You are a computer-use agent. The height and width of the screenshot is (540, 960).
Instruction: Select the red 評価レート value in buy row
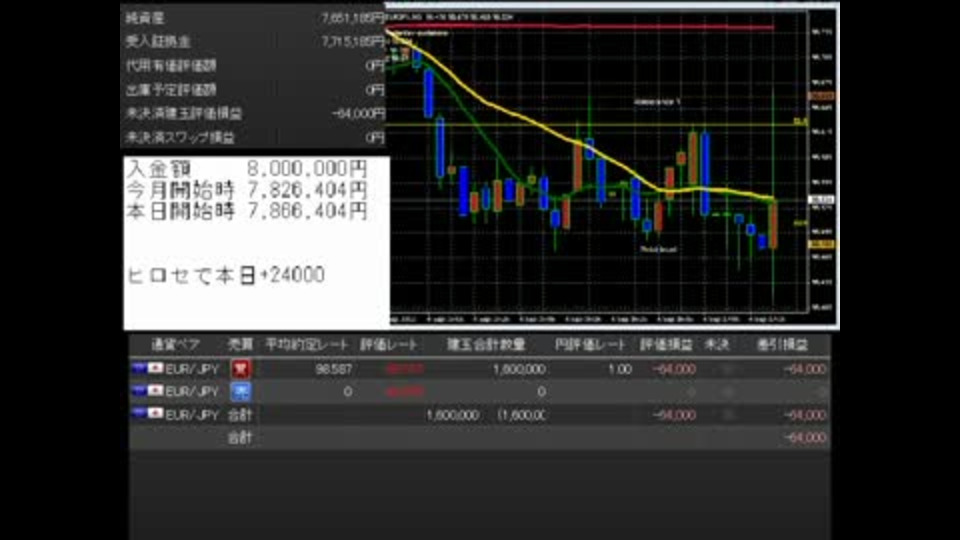pyautogui.click(x=405, y=369)
